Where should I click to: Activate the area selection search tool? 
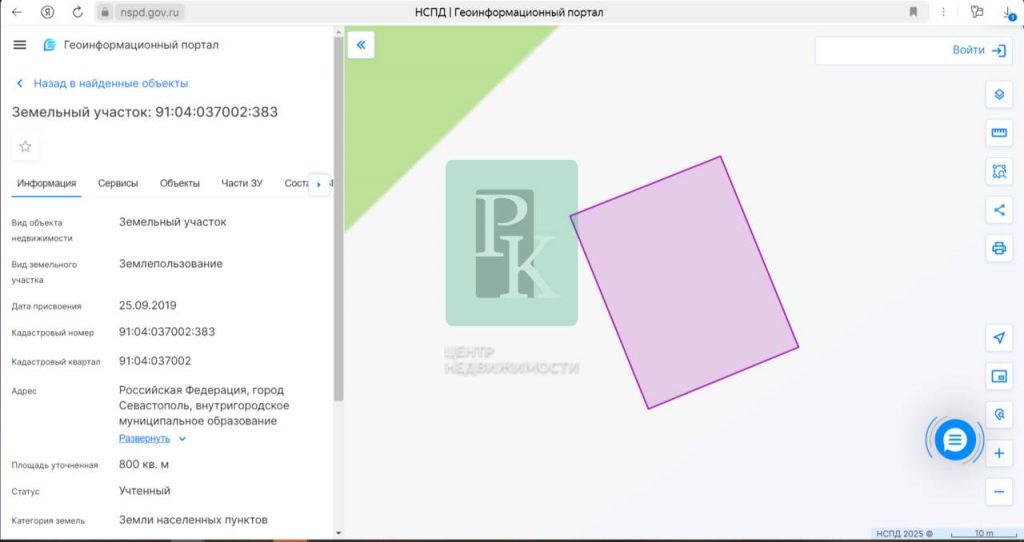coord(999,172)
